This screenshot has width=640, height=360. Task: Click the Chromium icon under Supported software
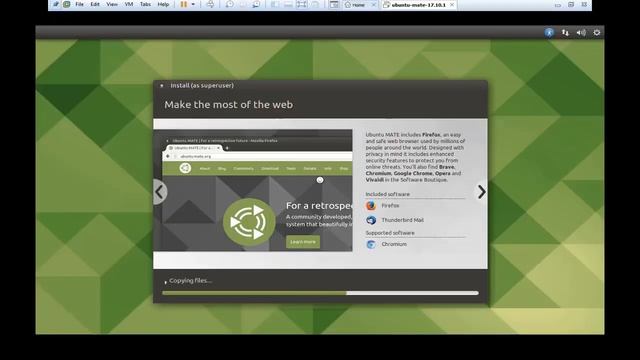371,244
